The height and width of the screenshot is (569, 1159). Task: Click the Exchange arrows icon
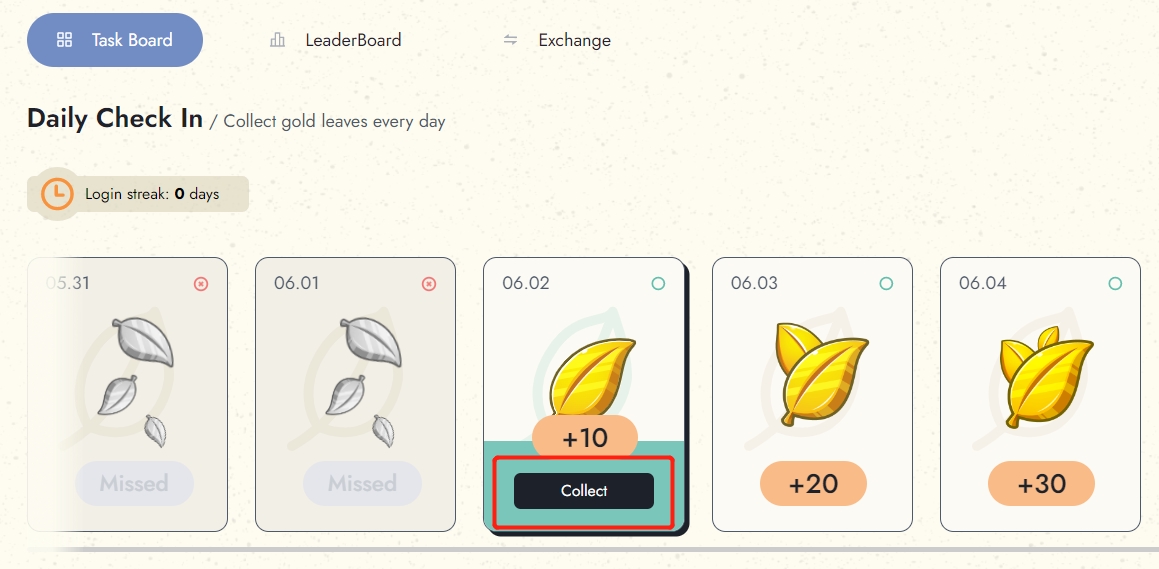511,40
